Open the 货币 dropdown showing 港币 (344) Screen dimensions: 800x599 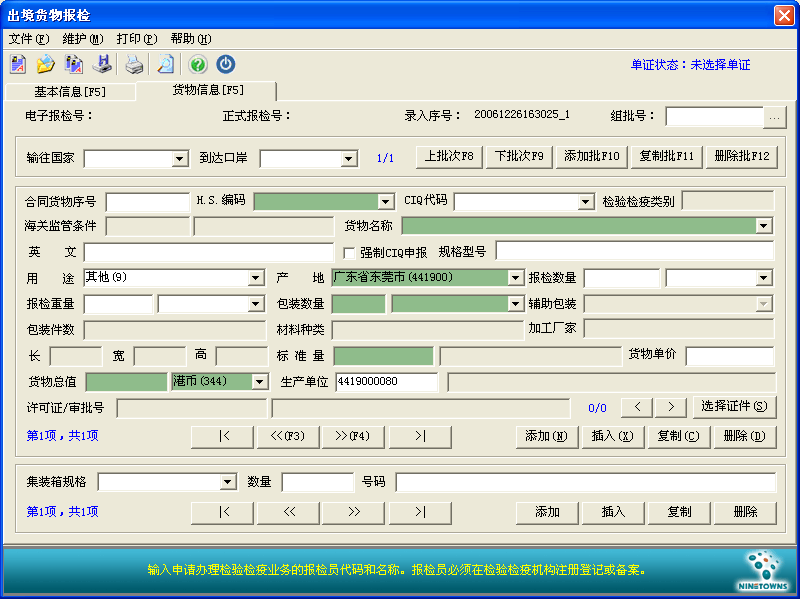pyautogui.click(x=259, y=381)
